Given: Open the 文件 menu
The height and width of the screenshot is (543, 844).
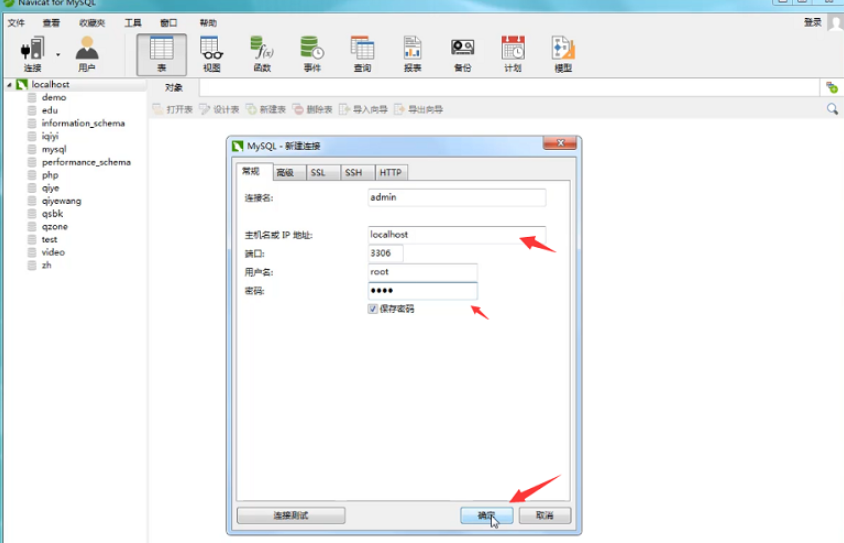Looking at the screenshot, I should coord(16,23).
